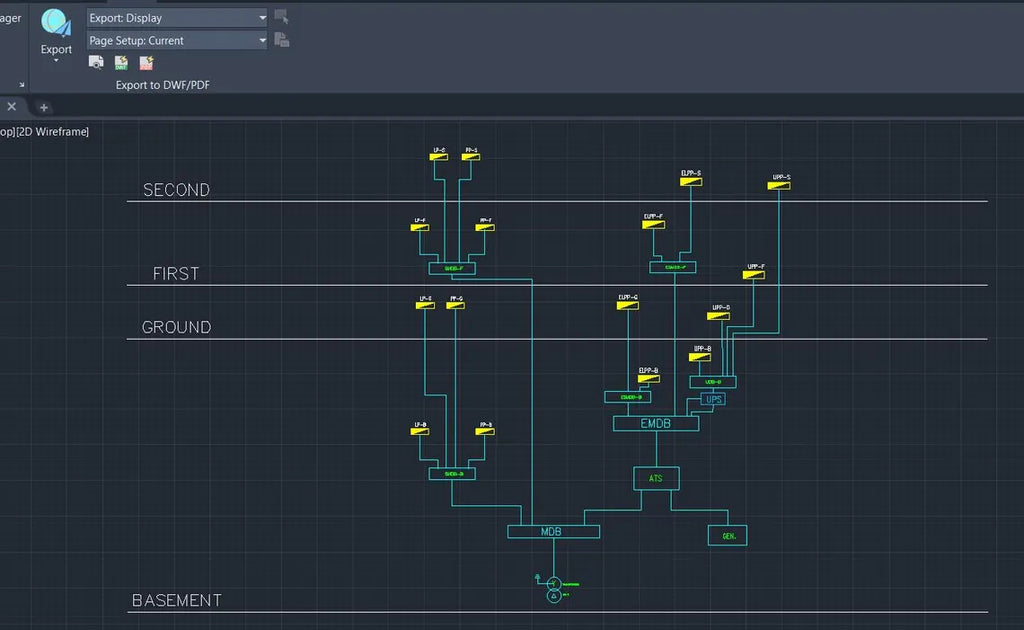Select the PP-S yellow panel symbol
This screenshot has height=630, width=1024.
(x=471, y=157)
